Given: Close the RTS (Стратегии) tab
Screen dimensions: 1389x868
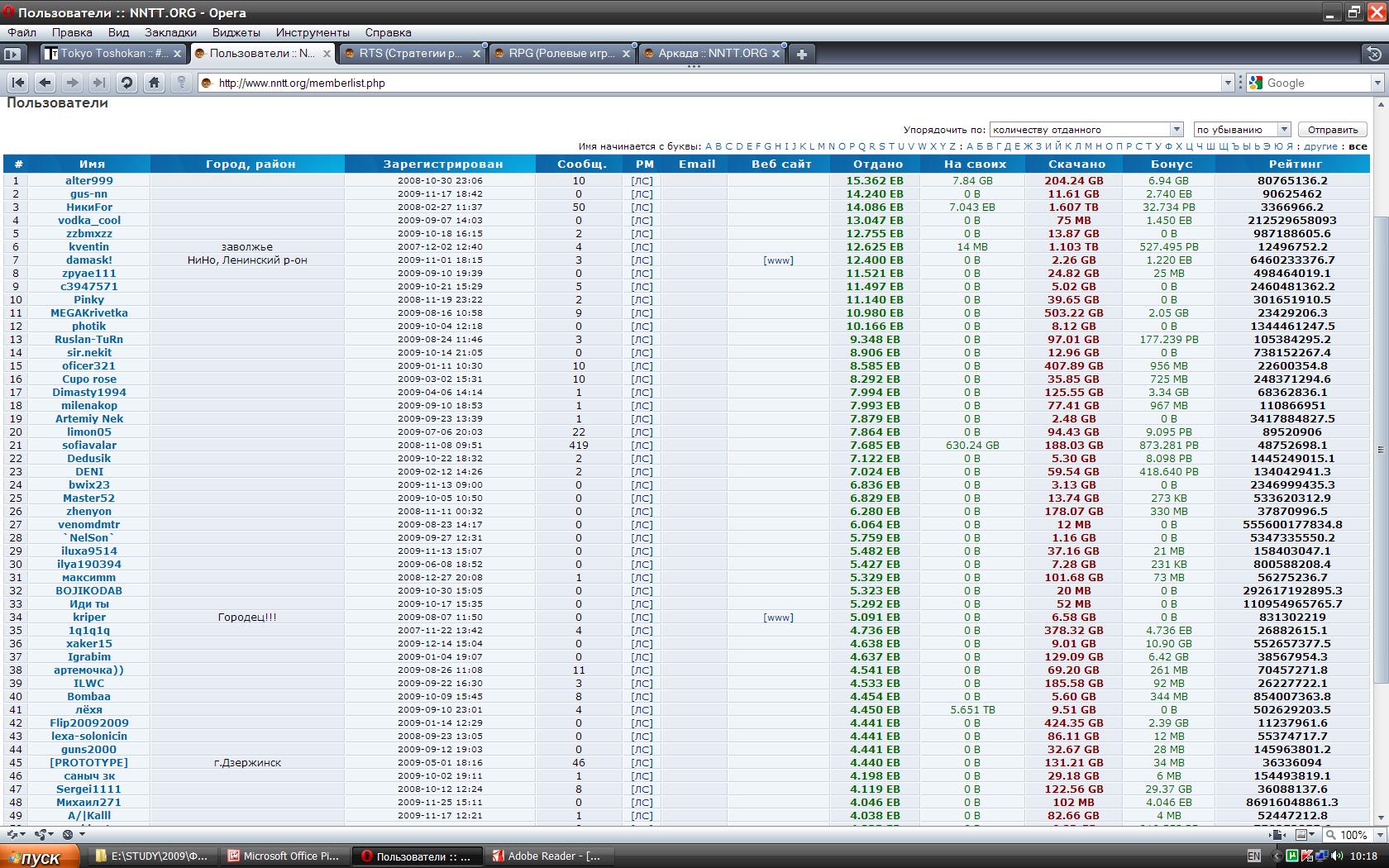Looking at the screenshot, I should click(x=476, y=54).
